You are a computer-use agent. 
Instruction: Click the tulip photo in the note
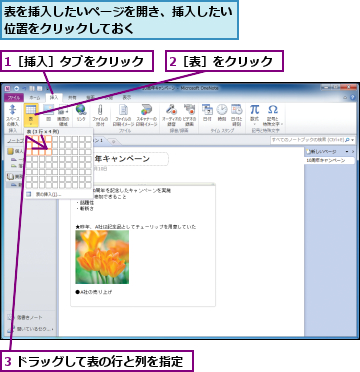tap(102, 257)
